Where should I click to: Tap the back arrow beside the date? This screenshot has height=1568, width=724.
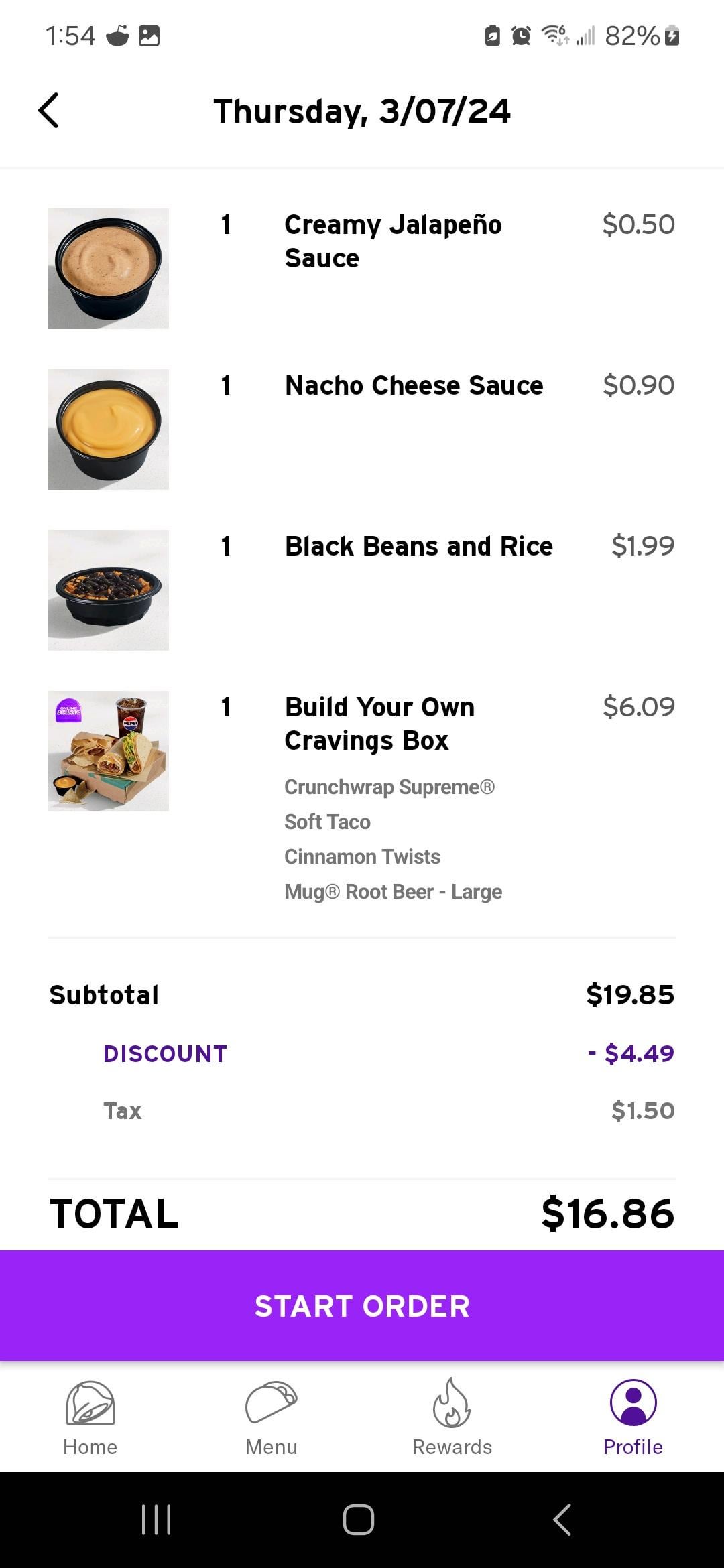pyautogui.click(x=48, y=111)
